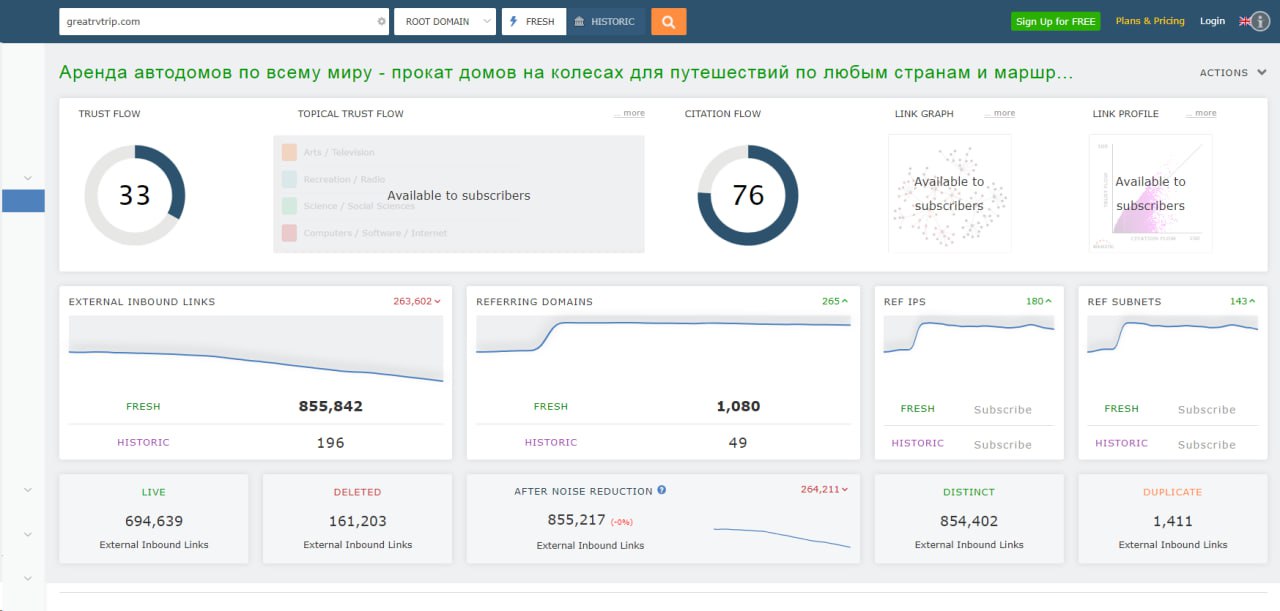Click the gear icon in the search field

381,21
